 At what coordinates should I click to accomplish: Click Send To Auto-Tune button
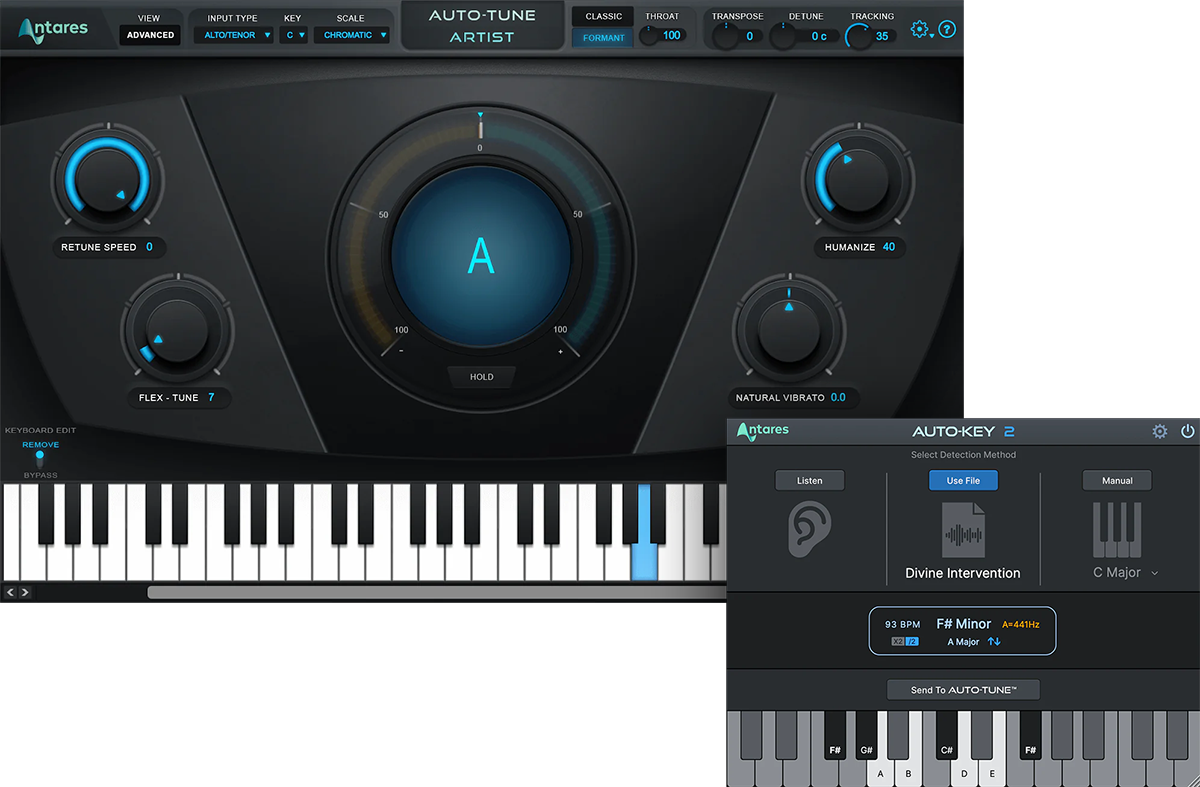[963, 690]
